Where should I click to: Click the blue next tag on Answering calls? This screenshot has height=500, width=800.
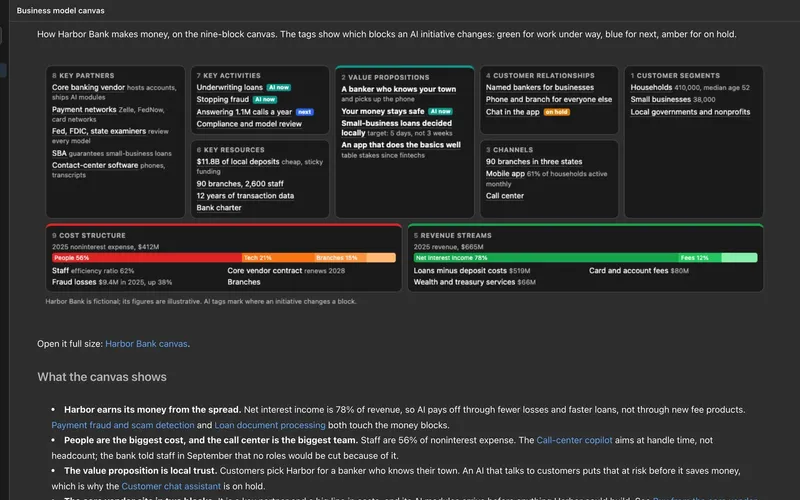[x=305, y=112]
